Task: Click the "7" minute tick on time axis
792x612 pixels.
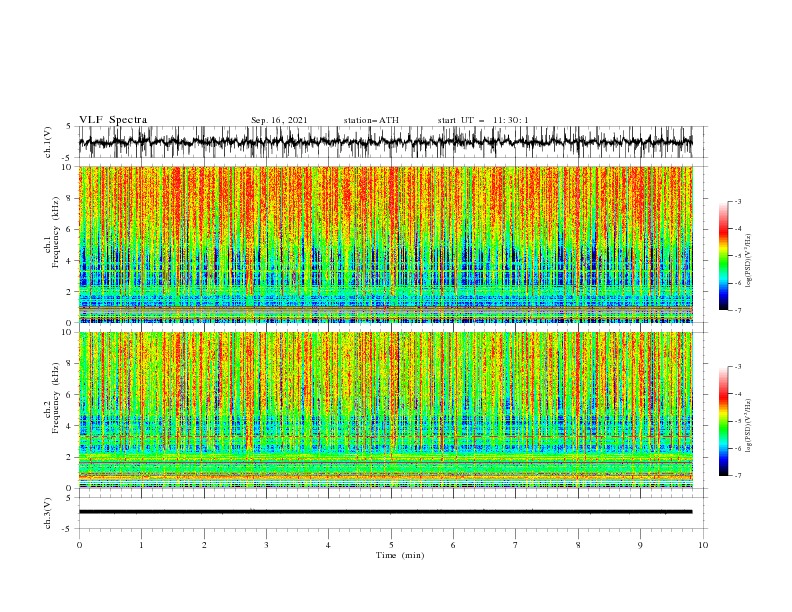Action: pyautogui.click(x=516, y=545)
